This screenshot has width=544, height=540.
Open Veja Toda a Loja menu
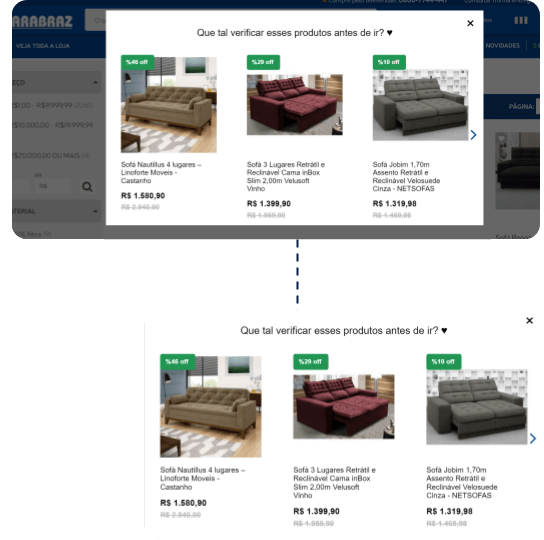43,46
